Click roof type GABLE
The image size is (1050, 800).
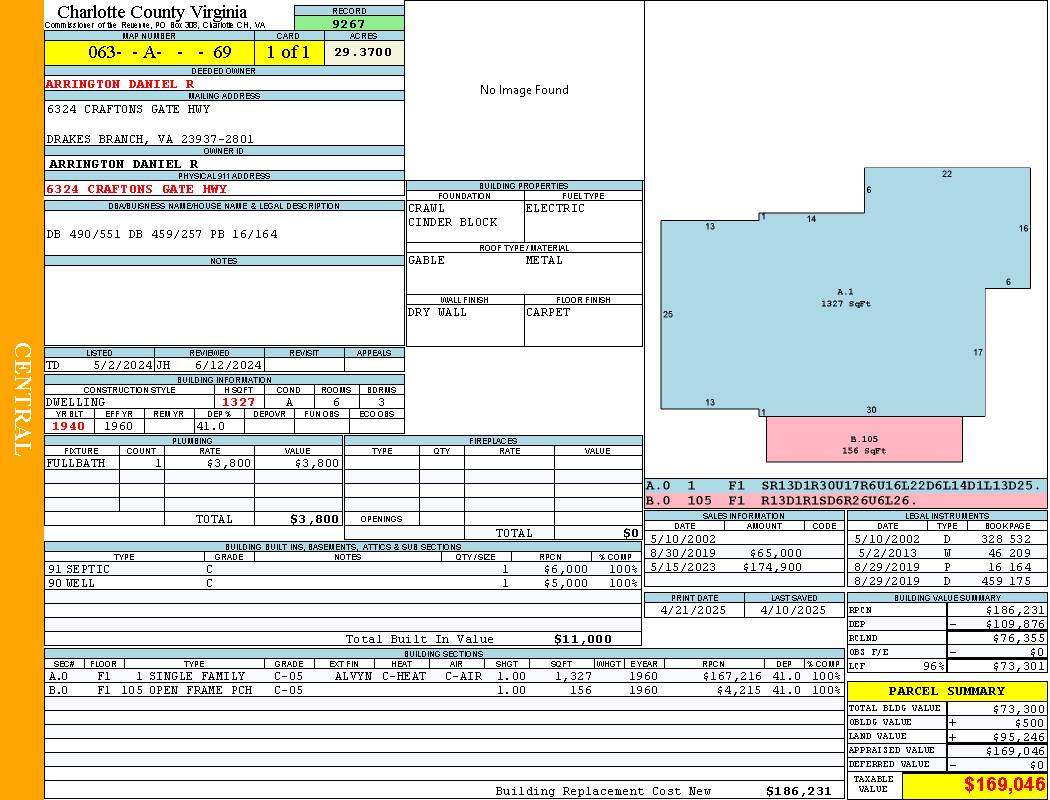click(x=427, y=260)
